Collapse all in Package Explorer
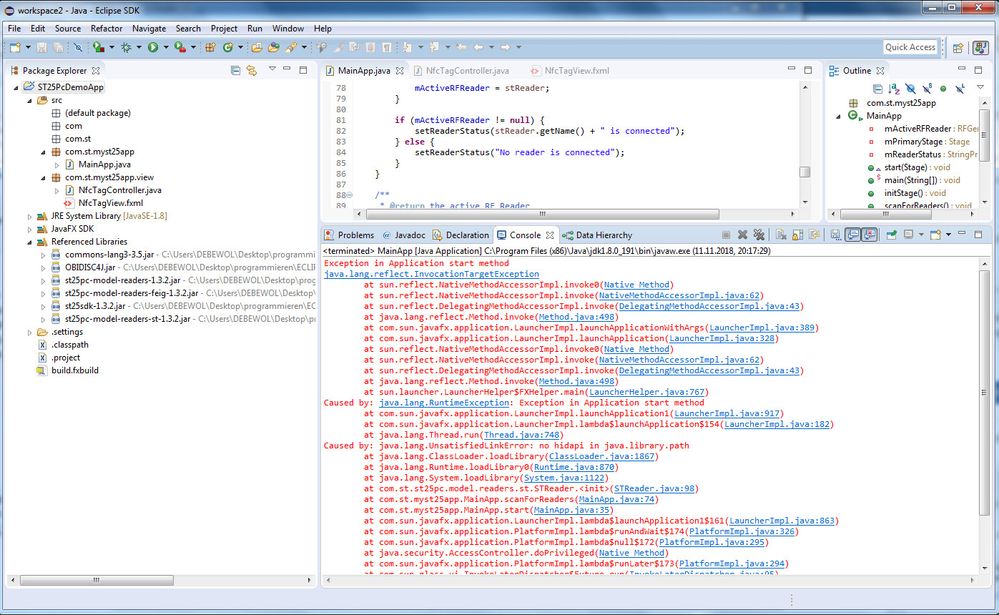 pyautogui.click(x=235, y=70)
